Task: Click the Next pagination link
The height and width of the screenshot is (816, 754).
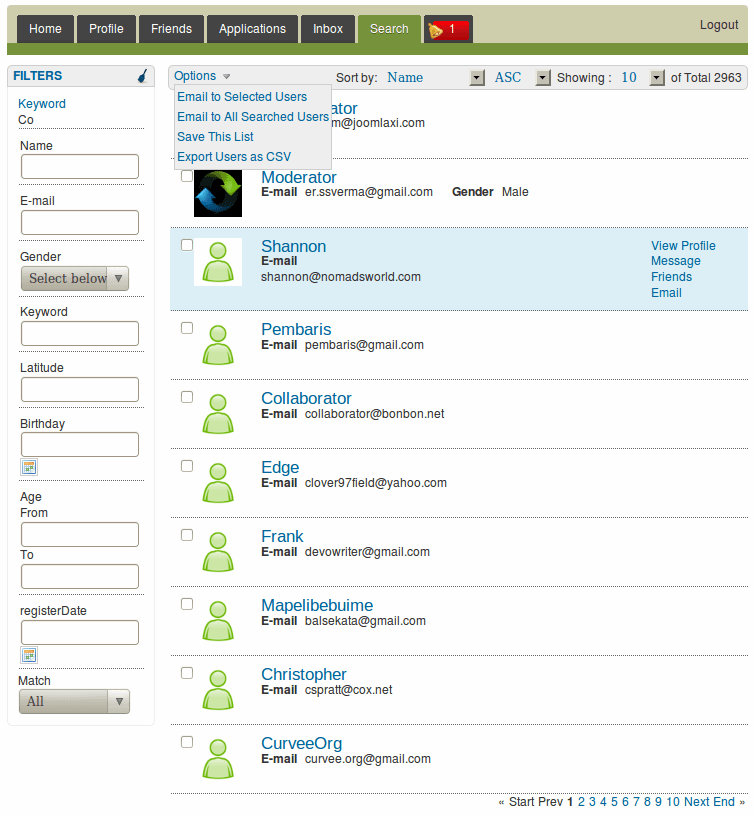Action: tap(696, 802)
